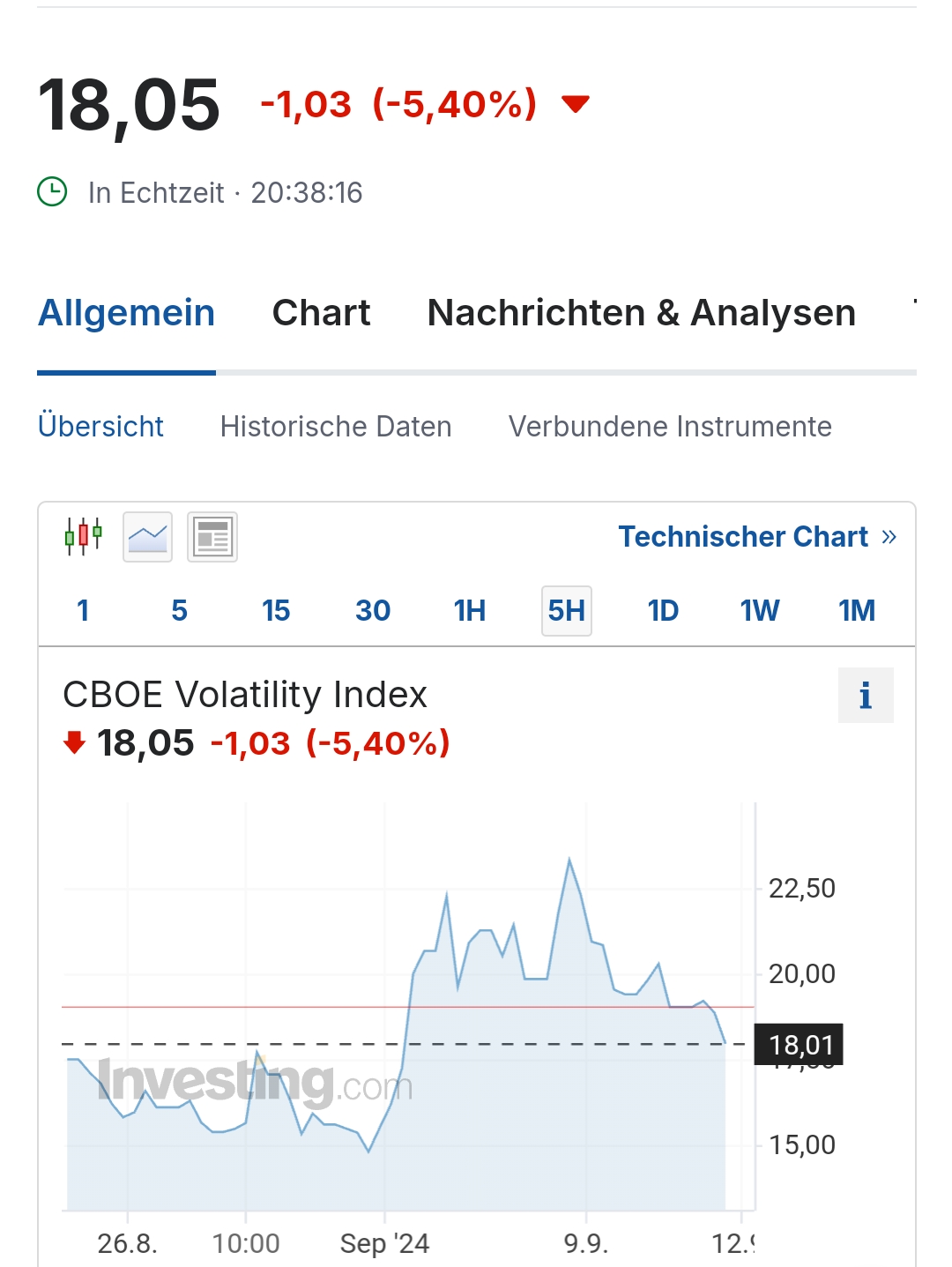The height and width of the screenshot is (1267, 952).
Task: Switch chart to 1W interval
Action: point(760,610)
